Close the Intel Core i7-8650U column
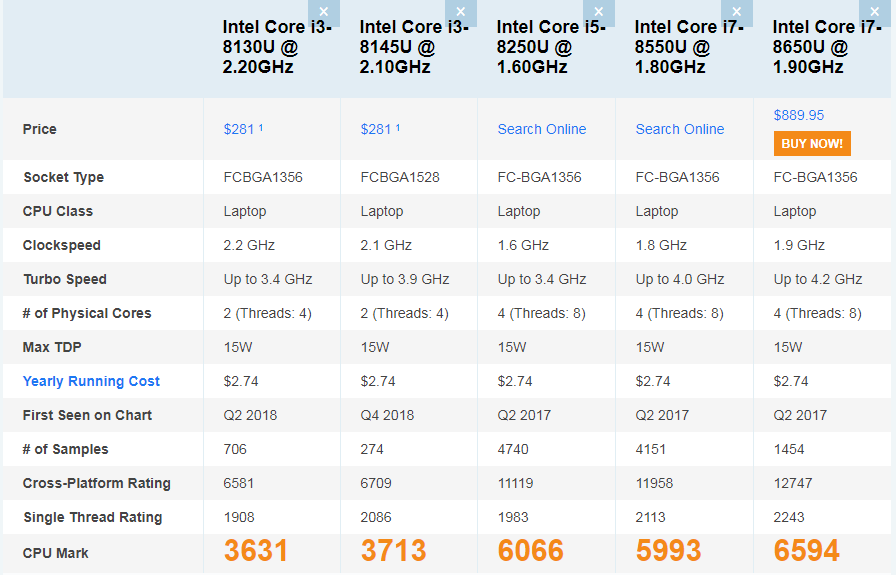The width and height of the screenshot is (896, 575). pos(873,13)
